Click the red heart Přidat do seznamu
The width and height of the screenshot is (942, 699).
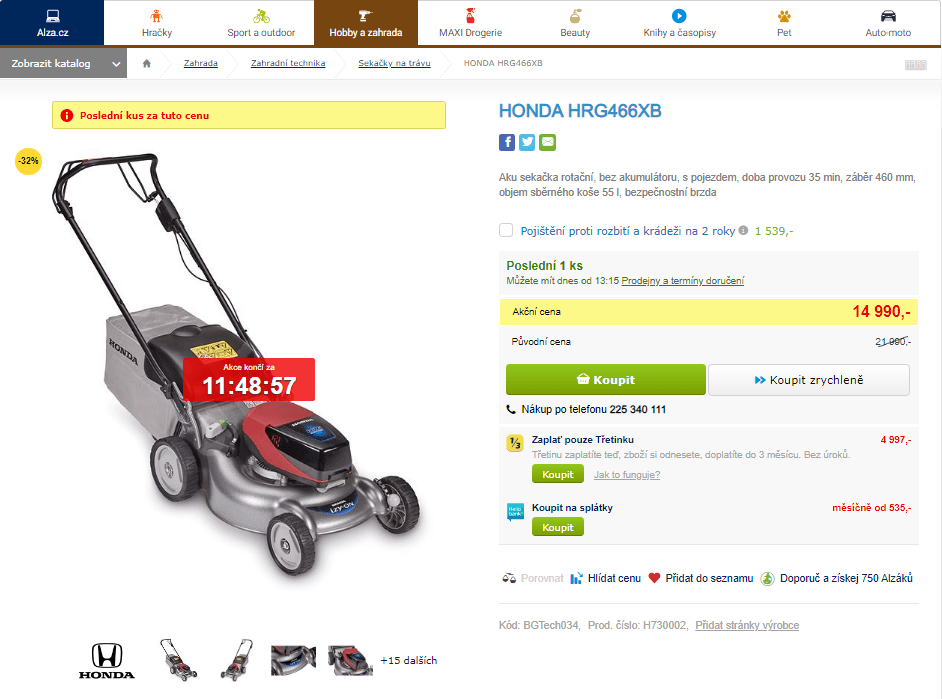pyautogui.click(x=654, y=578)
